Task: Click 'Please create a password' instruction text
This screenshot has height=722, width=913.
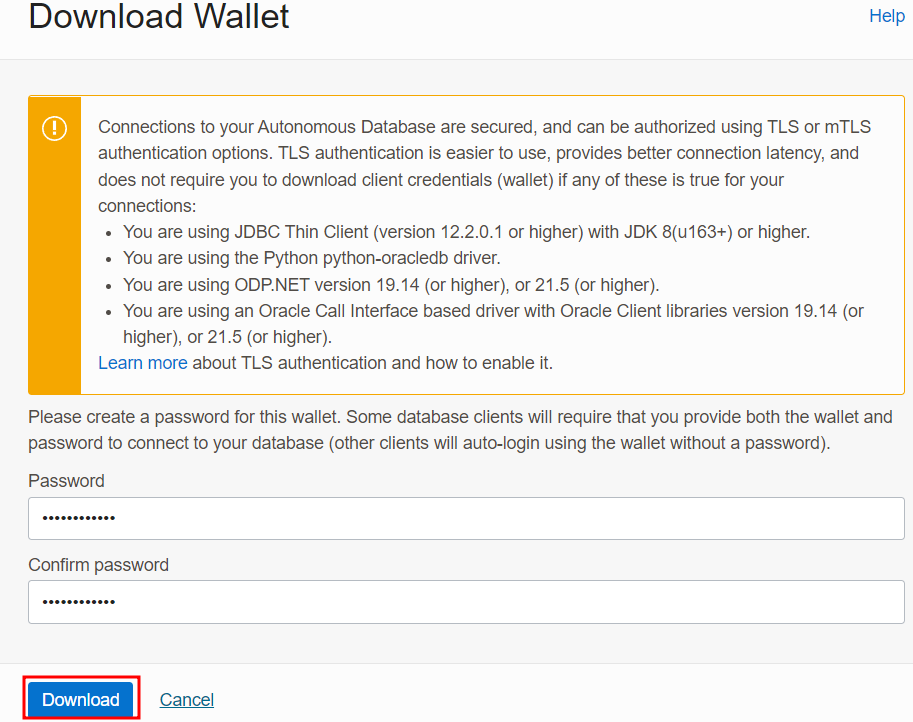Action: [x=460, y=430]
